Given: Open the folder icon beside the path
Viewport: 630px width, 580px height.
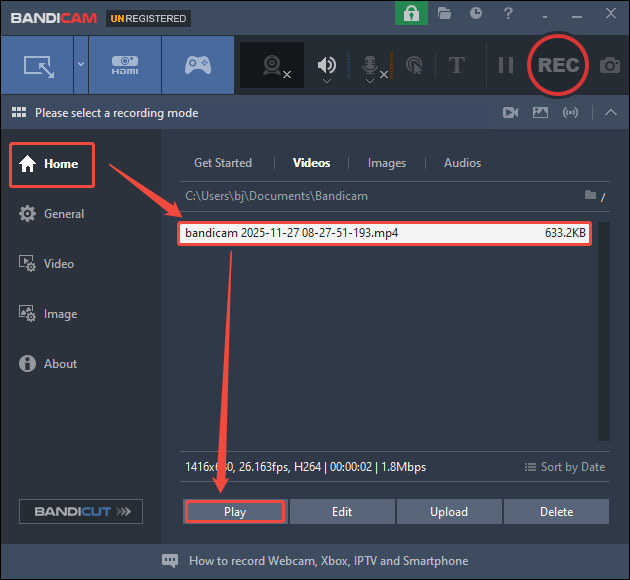Looking at the screenshot, I should 590,195.
